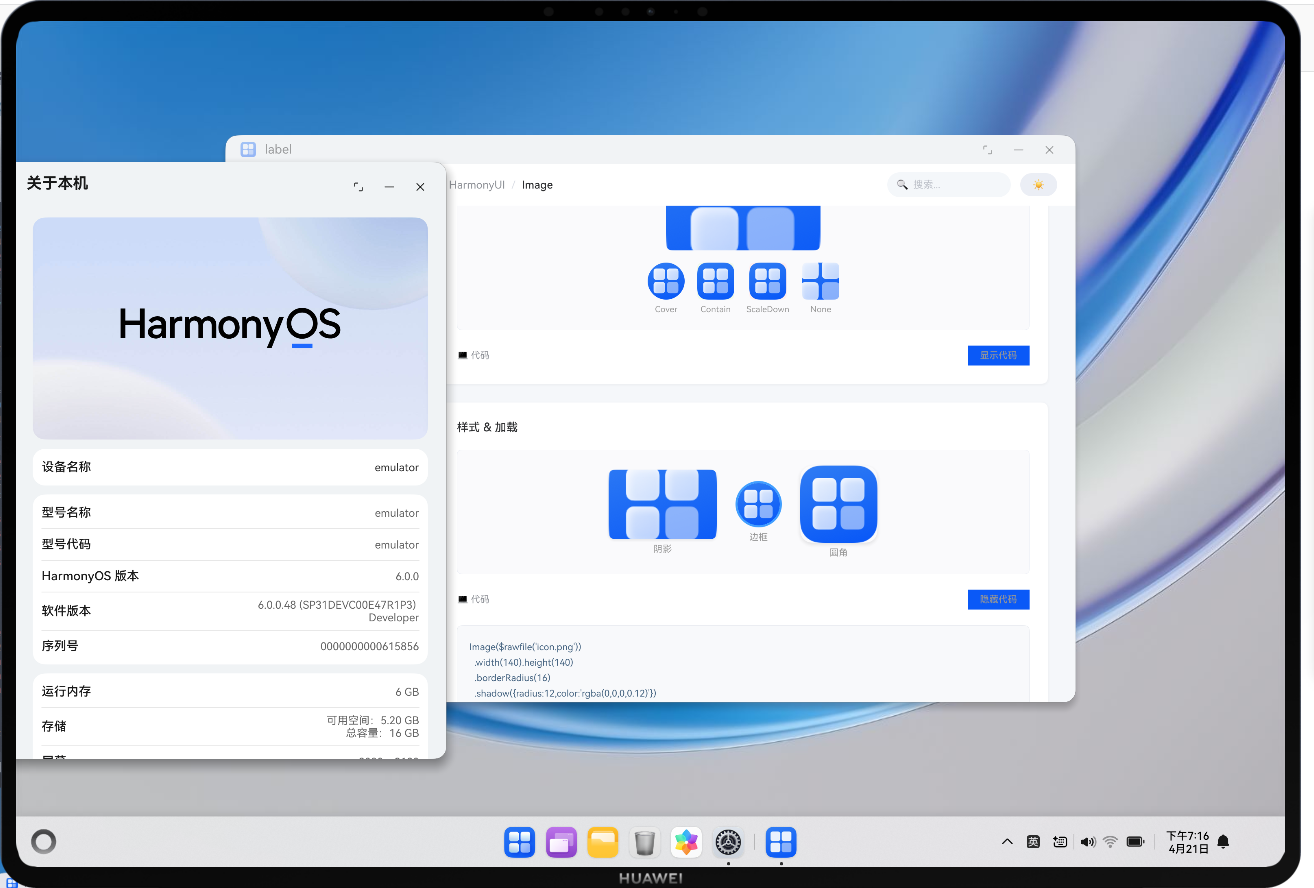Open the keyboard input method tray icon

coord(1060,842)
